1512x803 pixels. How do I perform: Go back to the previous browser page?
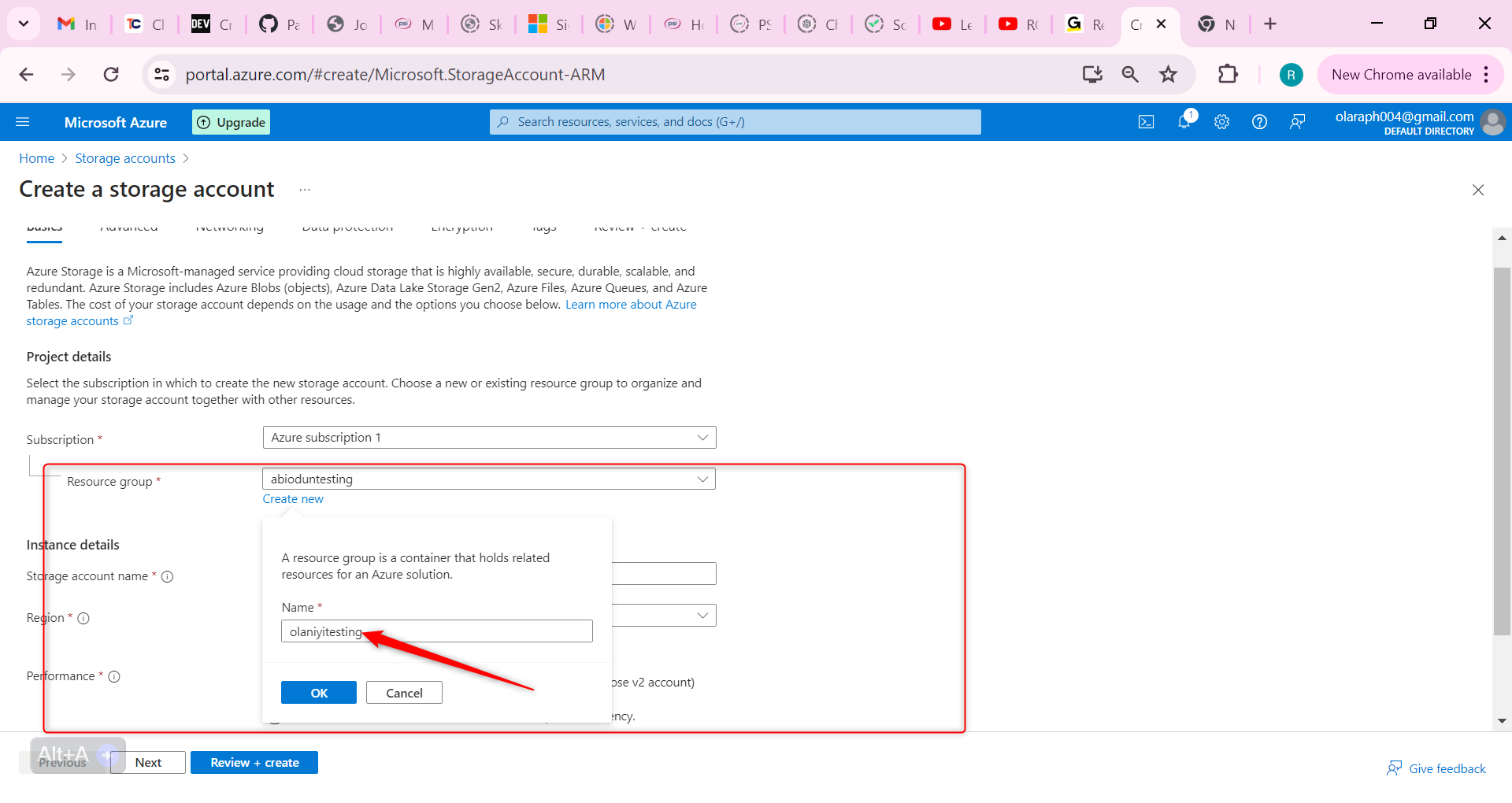pyautogui.click(x=26, y=75)
